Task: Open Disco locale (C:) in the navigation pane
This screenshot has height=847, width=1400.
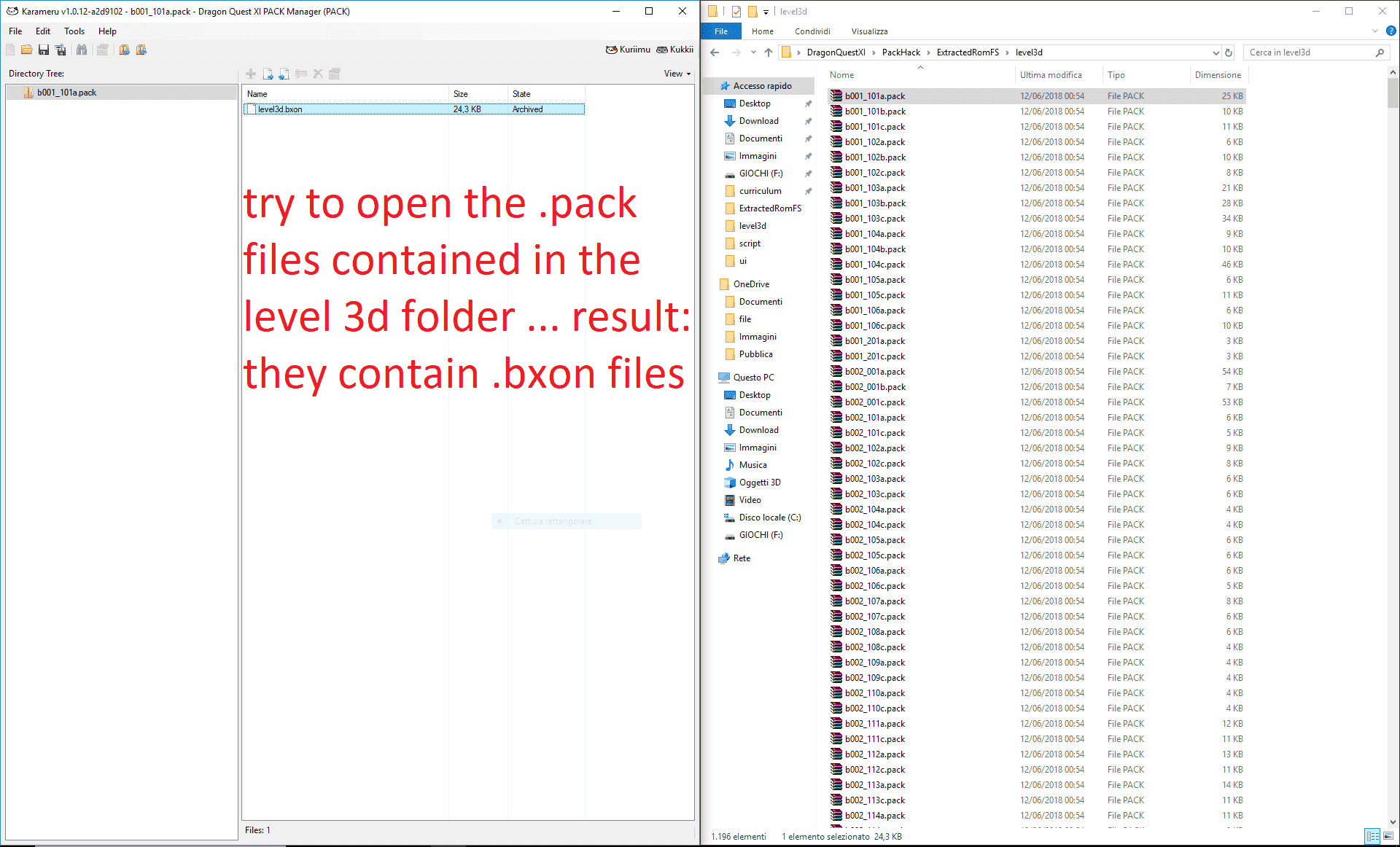Action: tap(770, 518)
